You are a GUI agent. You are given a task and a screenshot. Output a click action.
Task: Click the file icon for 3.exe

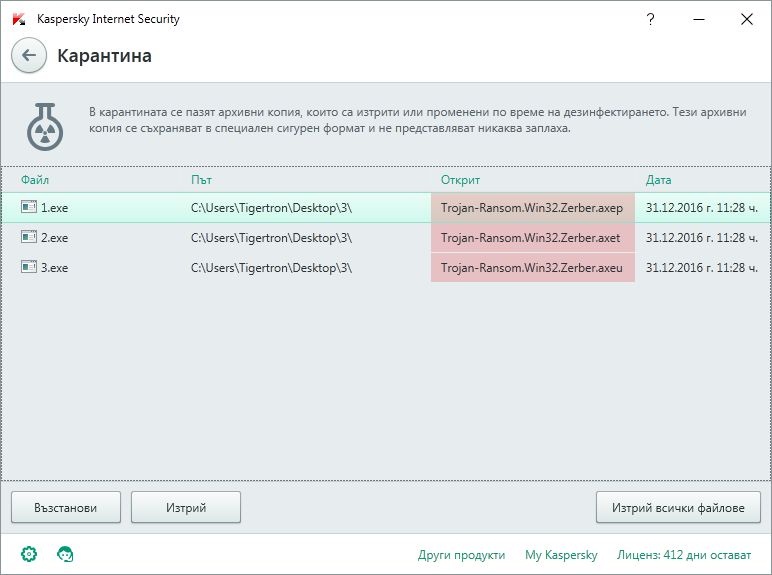(x=29, y=267)
